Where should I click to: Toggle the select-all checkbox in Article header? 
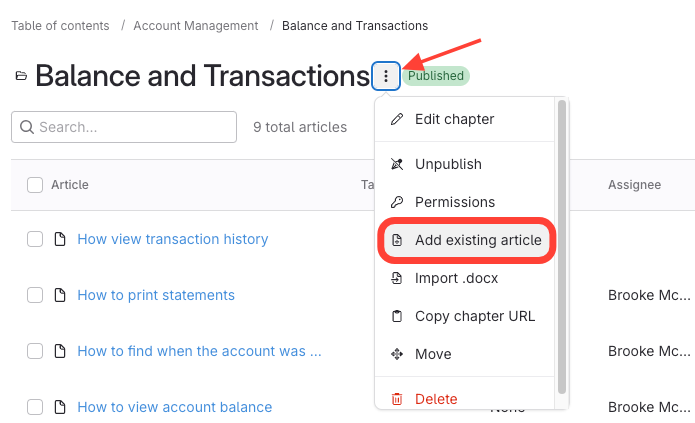pos(35,184)
